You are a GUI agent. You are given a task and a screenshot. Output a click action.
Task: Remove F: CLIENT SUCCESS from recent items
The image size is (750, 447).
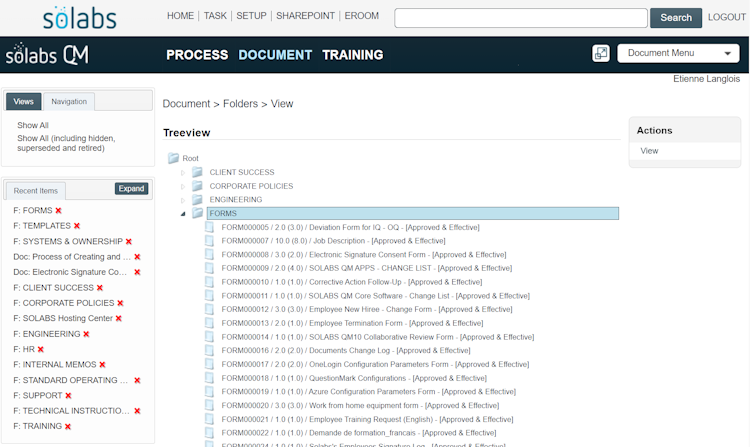click(99, 288)
